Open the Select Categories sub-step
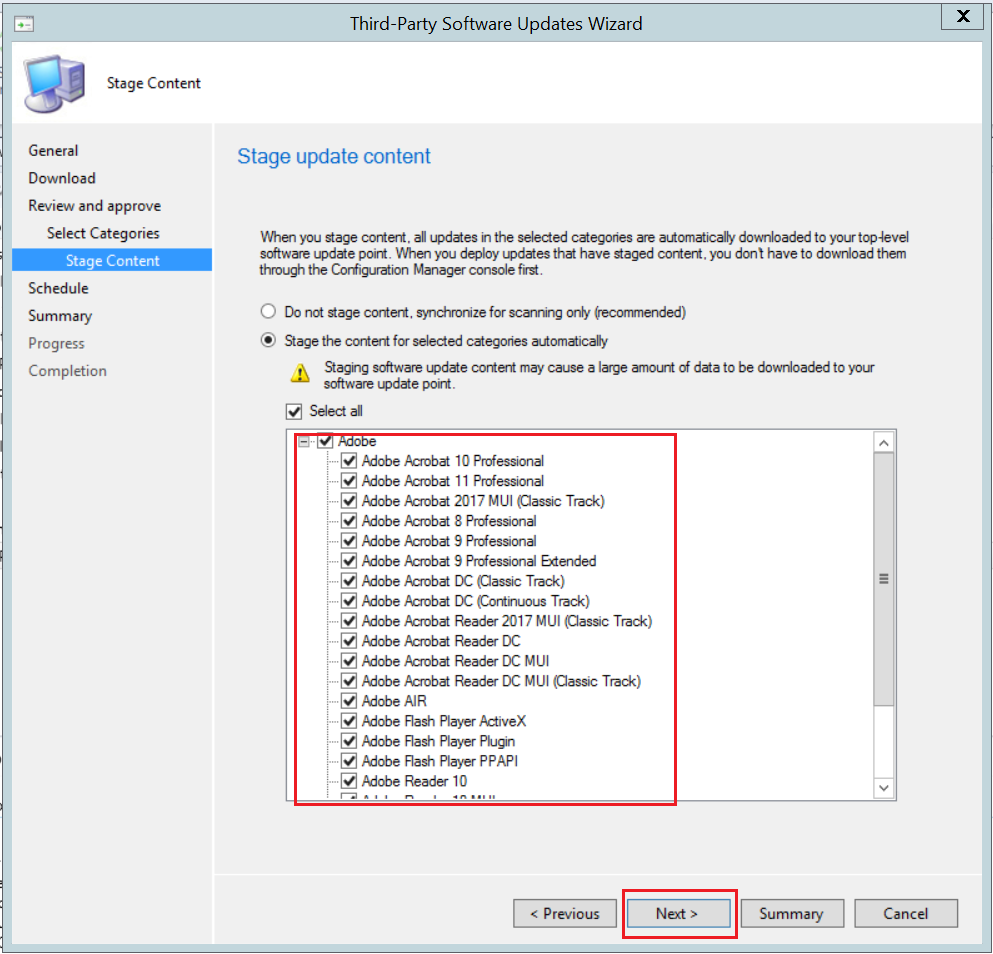Image resolution: width=993 pixels, height=954 pixels. pyautogui.click(x=103, y=233)
